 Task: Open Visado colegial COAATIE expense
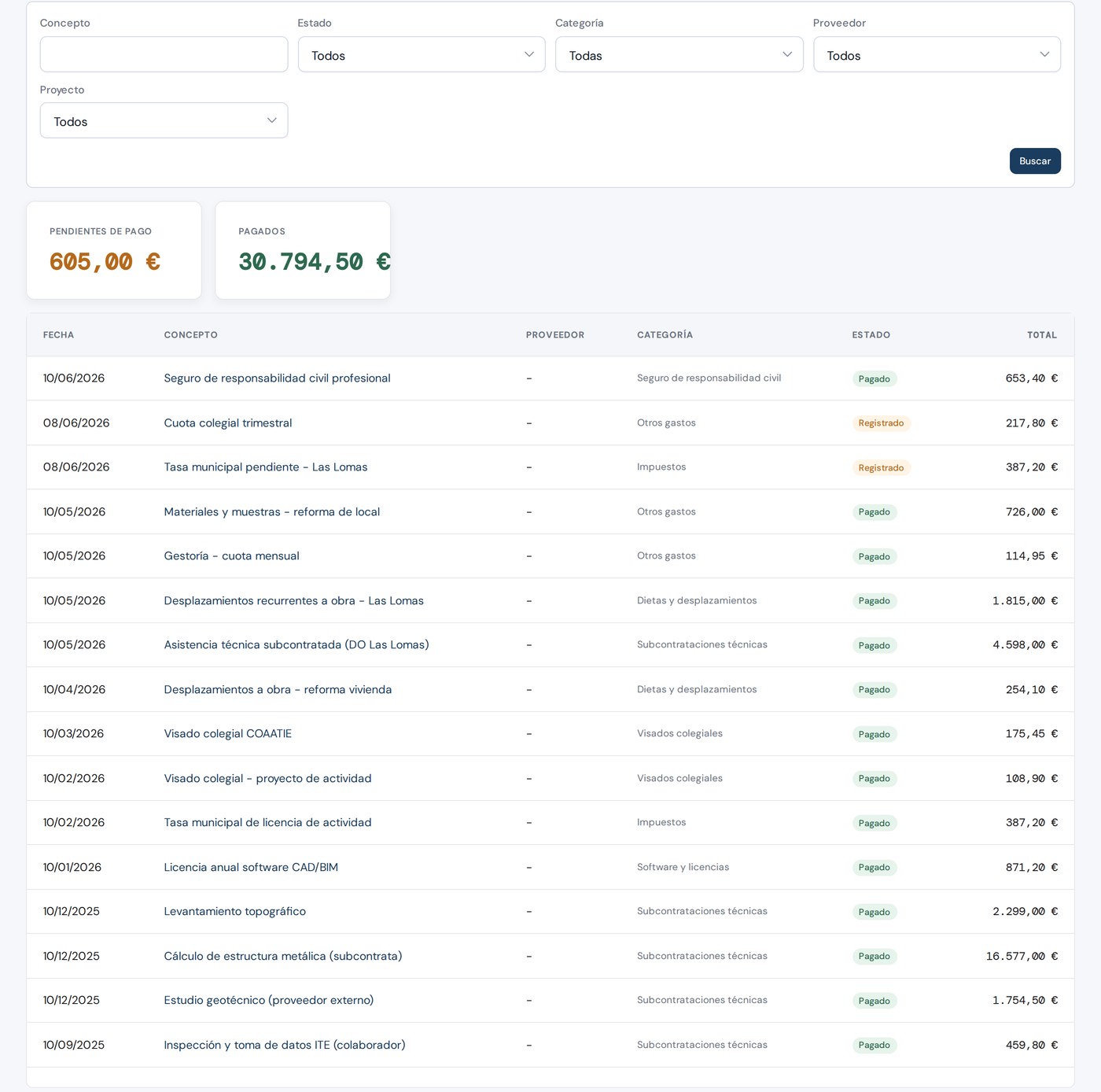coord(228,734)
